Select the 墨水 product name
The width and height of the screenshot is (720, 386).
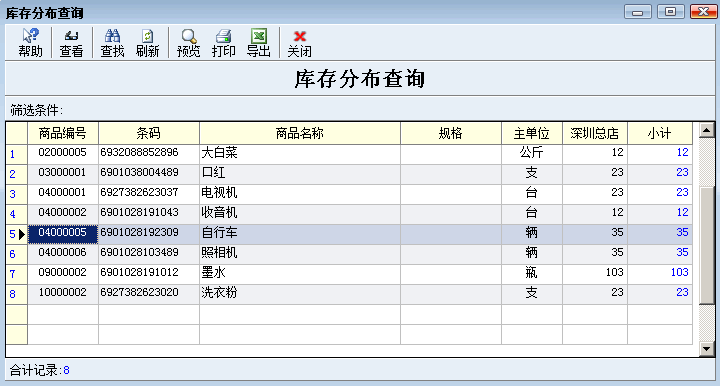point(214,273)
